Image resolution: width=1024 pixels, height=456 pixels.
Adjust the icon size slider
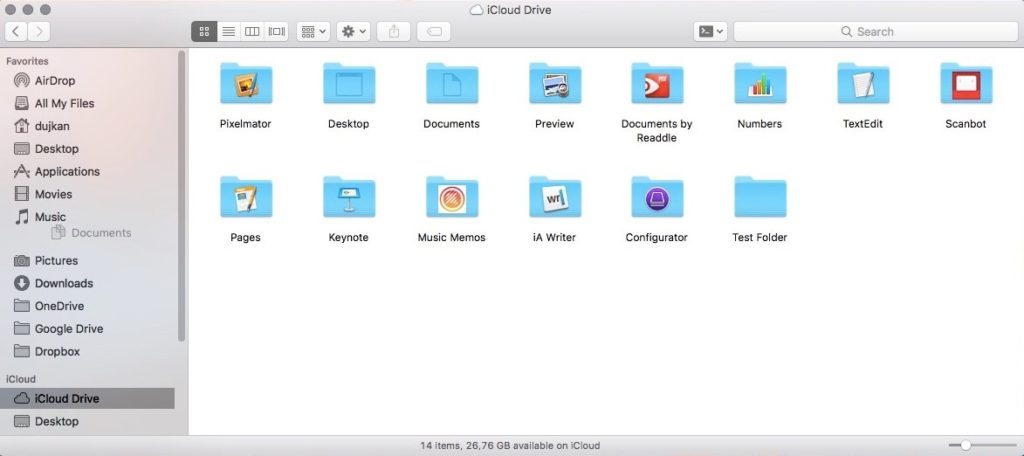965,446
